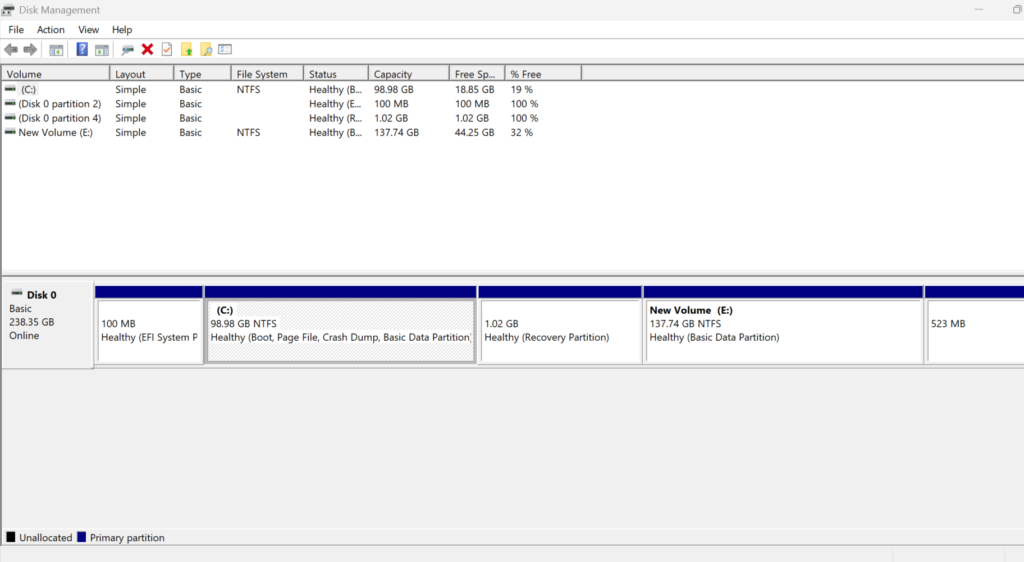Click drive icon beside New Volume (E:) row

click(10, 132)
